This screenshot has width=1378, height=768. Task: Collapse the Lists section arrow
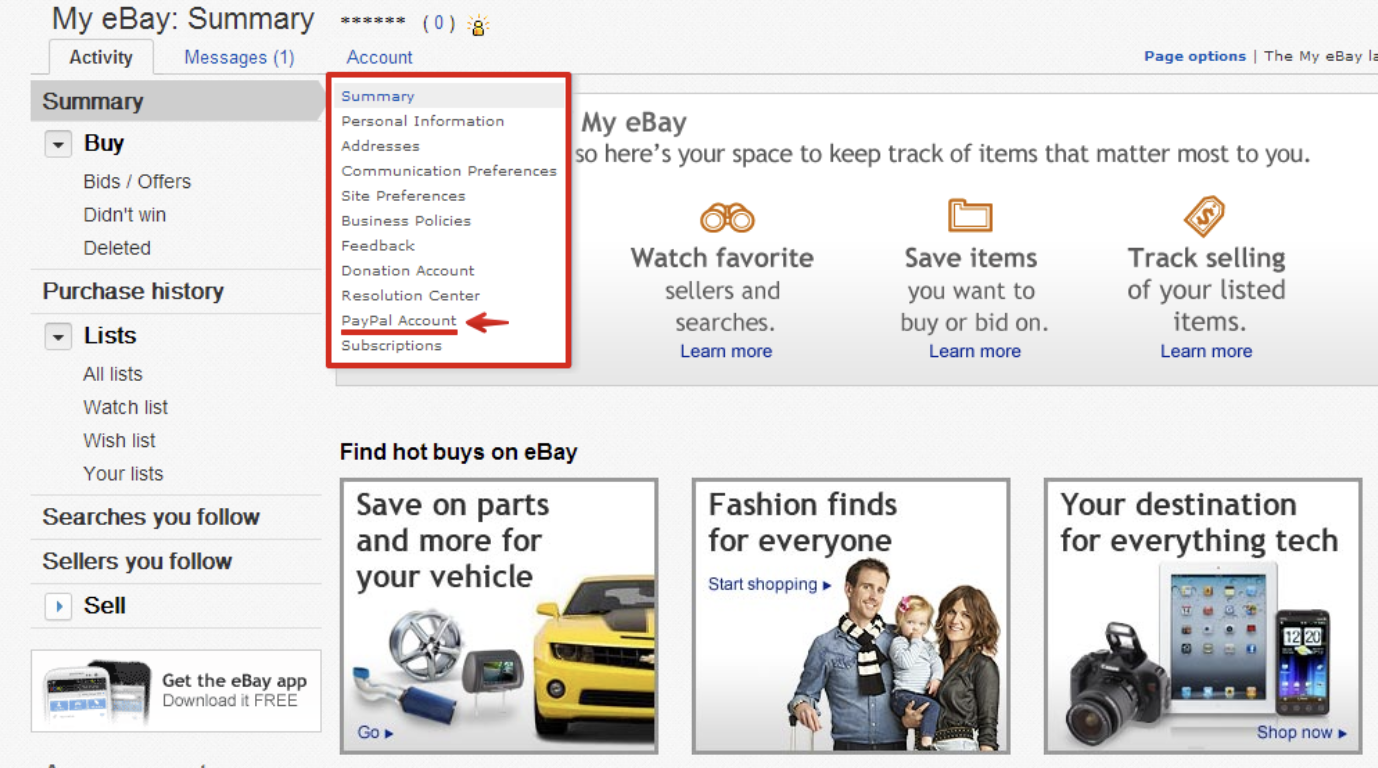tap(58, 337)
